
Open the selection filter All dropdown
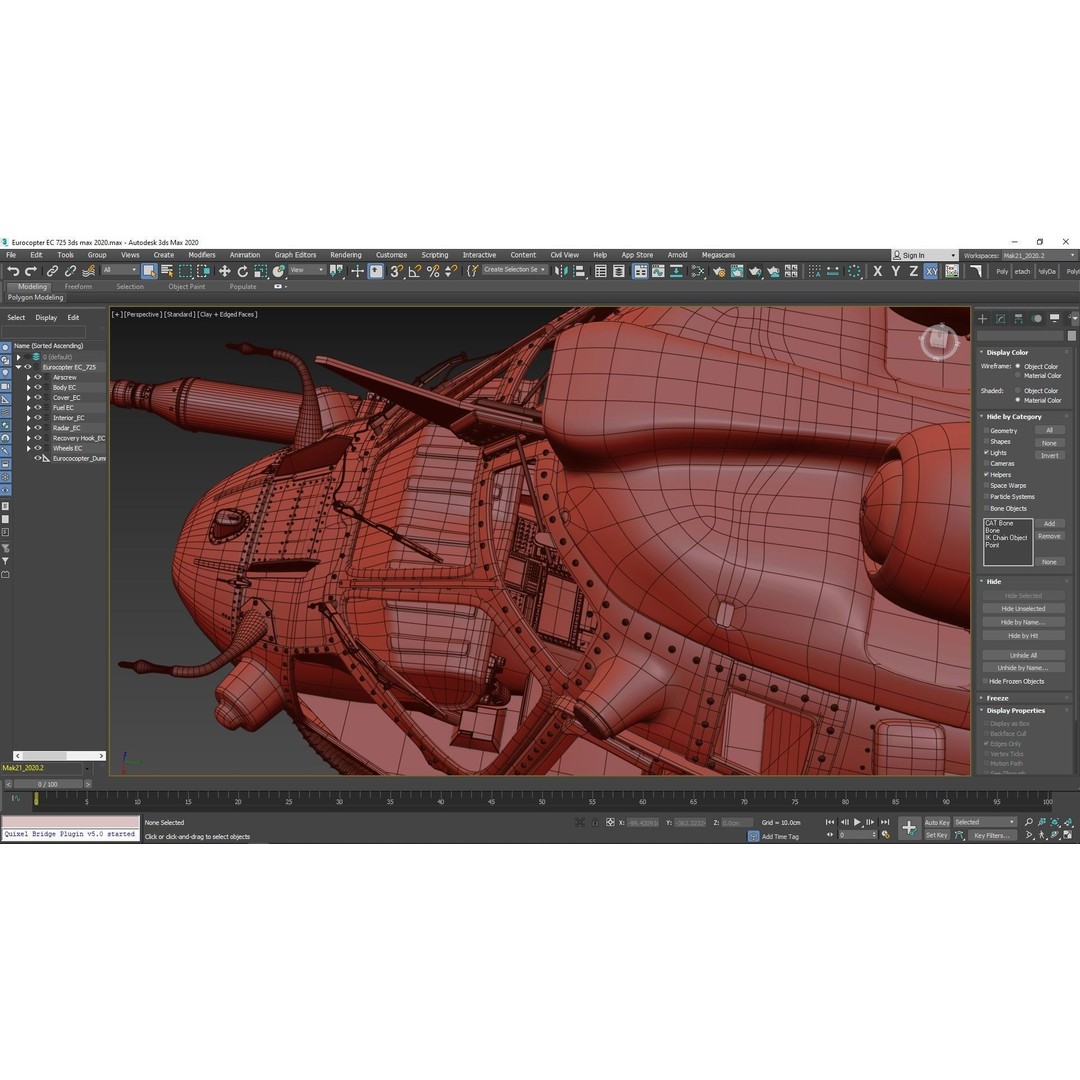[x=120, y=270]
